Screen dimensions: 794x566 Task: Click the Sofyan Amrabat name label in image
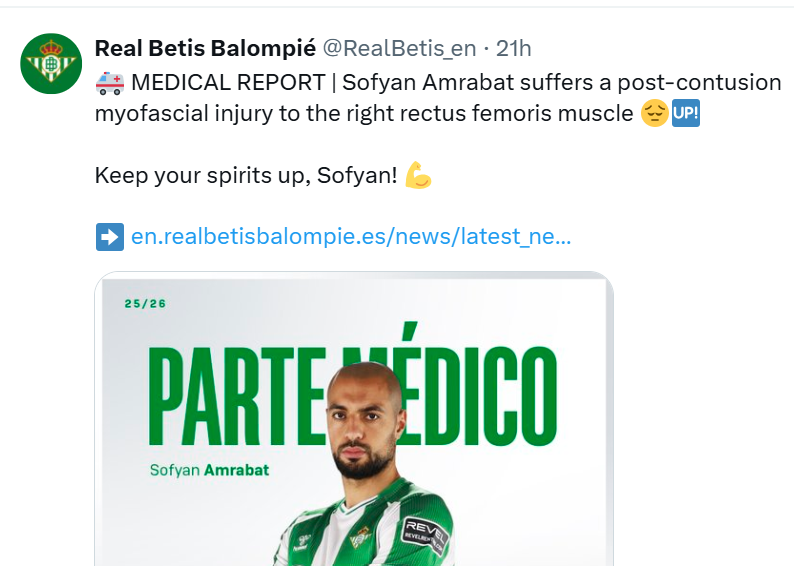(x=209, y=468)
